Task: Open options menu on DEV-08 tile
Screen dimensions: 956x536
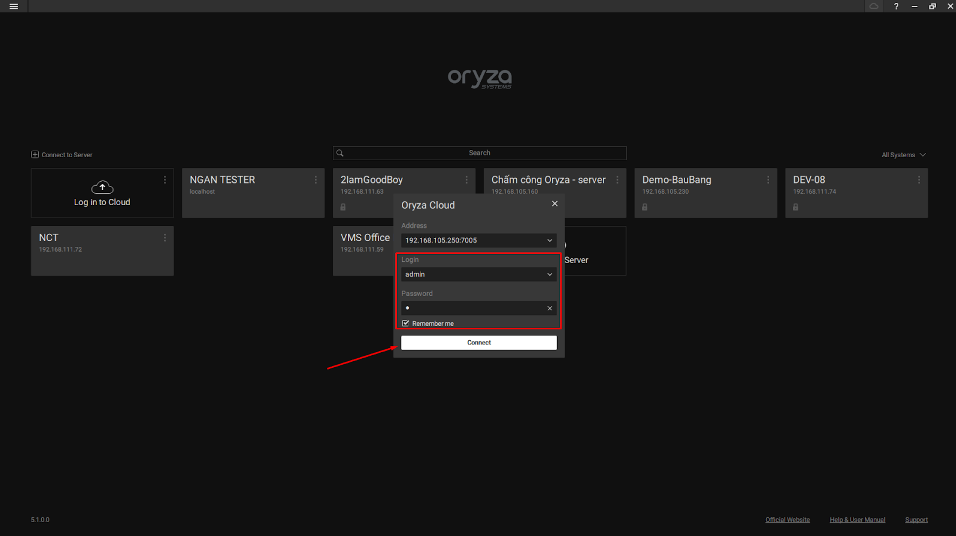Action: point(919,180)
